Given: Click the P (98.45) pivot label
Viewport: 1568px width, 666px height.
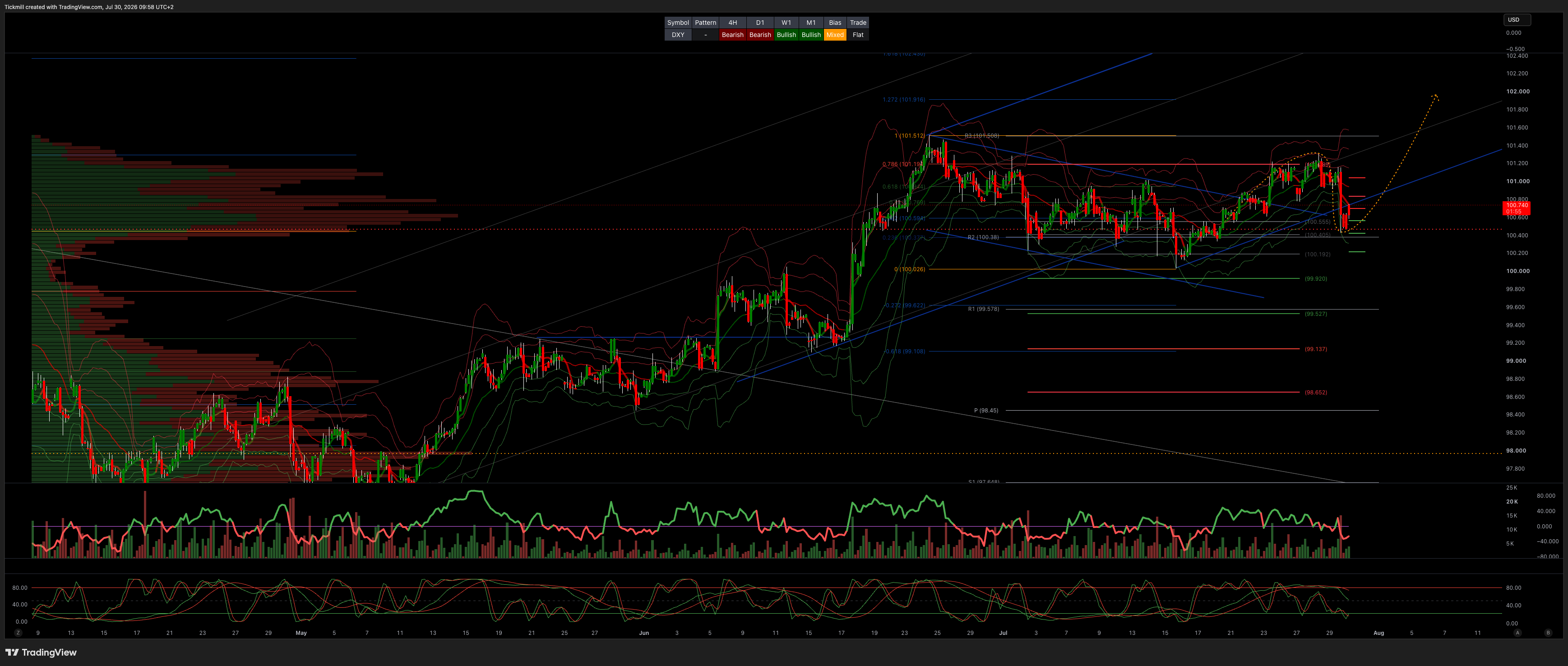Looking at the screenshot, I should click(x=986, y=410).
